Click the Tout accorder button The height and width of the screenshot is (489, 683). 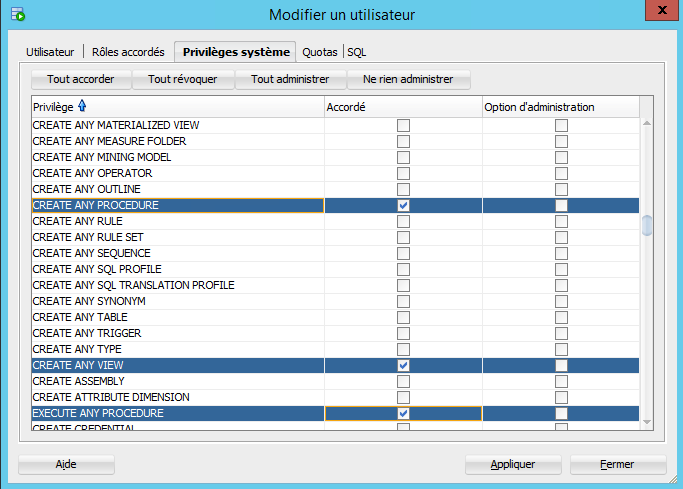80,79
